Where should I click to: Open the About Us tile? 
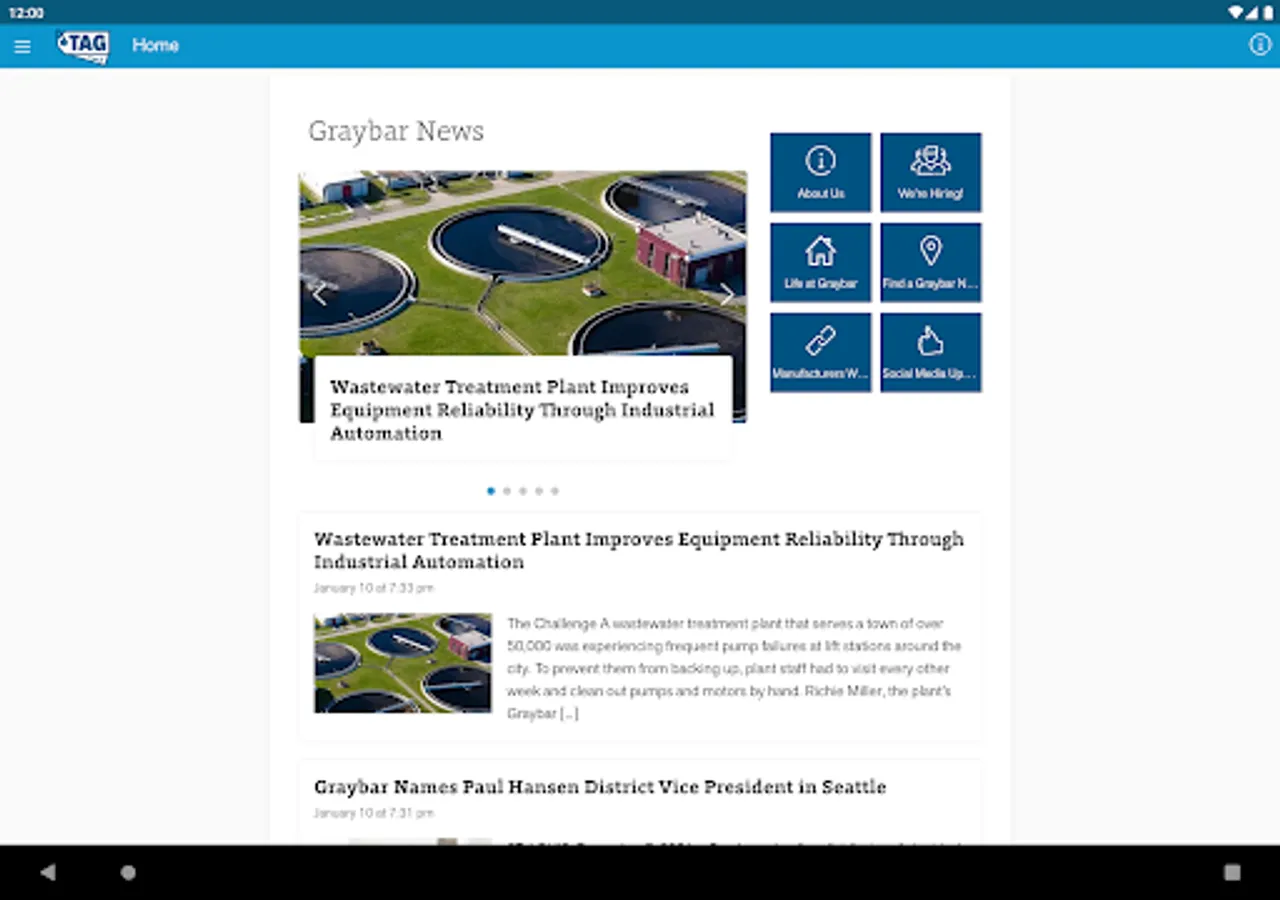821,172
